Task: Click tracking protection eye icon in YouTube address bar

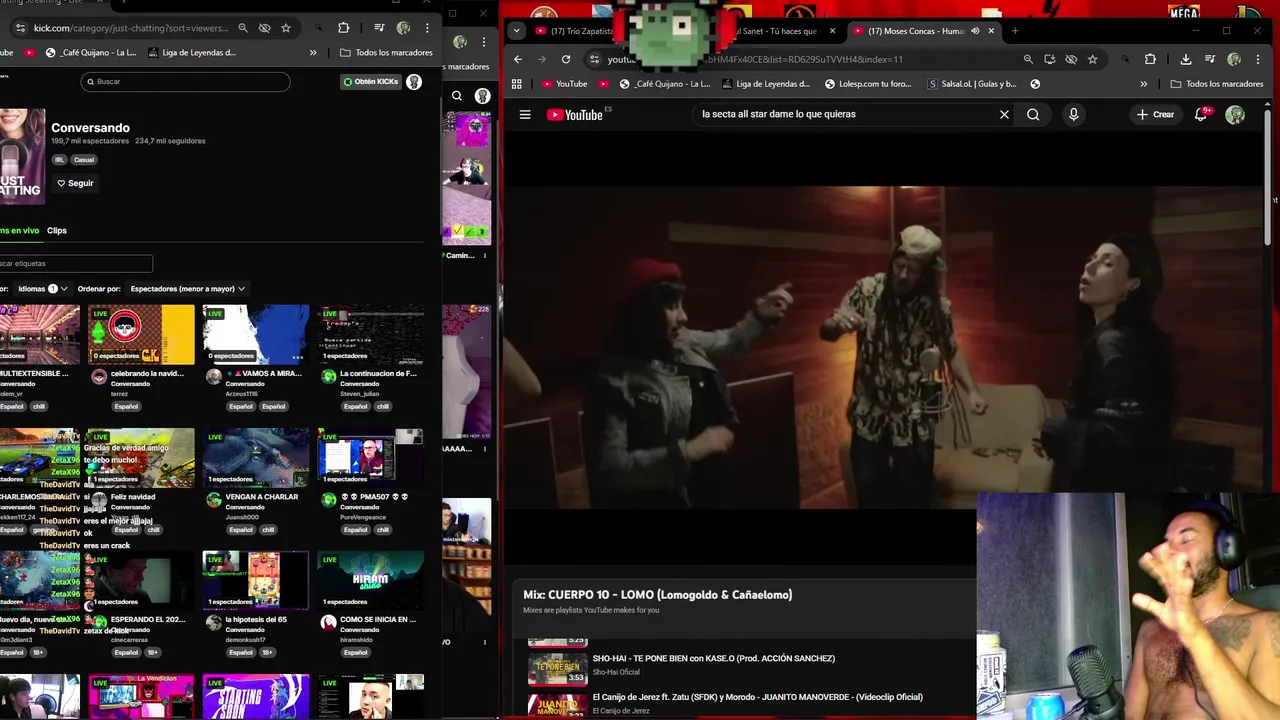Action: coord(1071,59)
